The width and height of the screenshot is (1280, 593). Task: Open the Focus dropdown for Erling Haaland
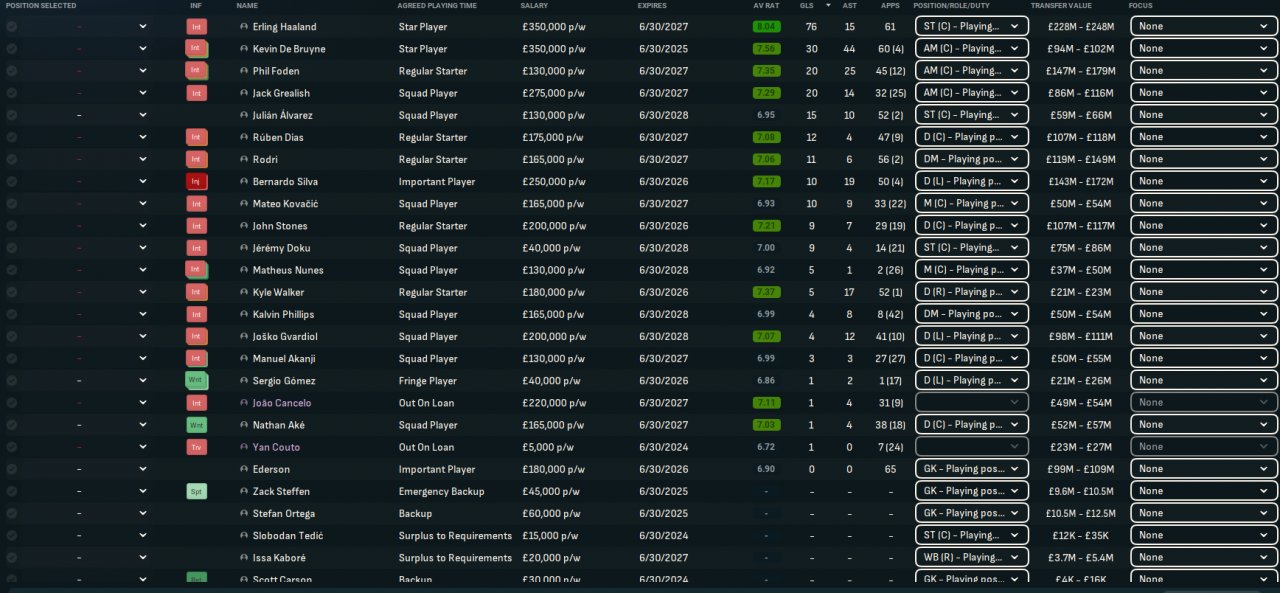pos(1204,26)
